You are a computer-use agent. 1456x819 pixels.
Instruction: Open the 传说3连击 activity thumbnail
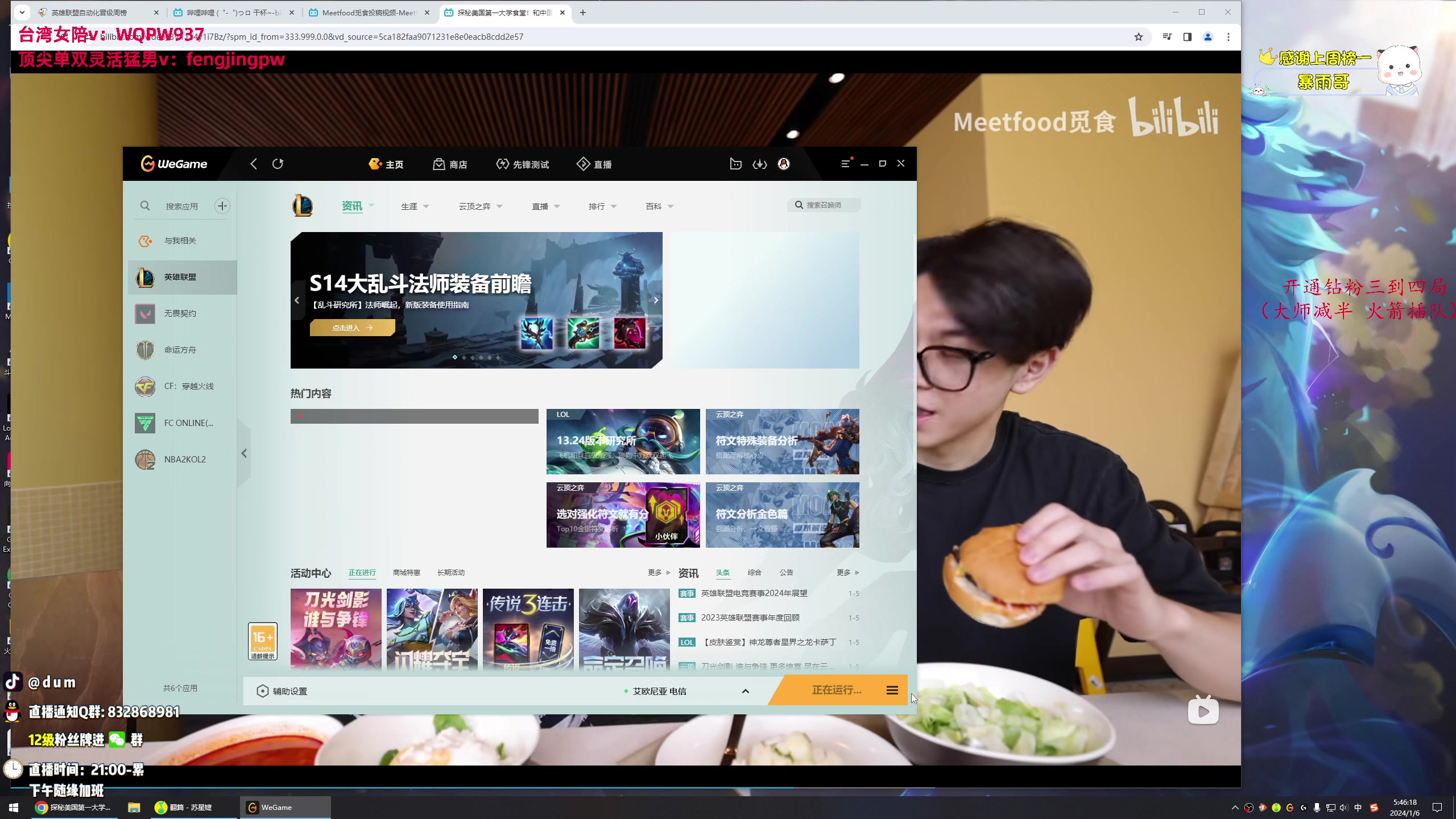point(528,628)
